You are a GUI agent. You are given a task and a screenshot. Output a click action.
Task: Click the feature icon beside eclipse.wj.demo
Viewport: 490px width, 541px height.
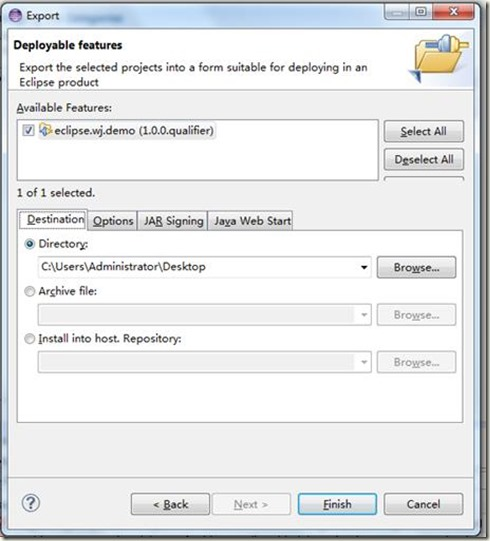pos(46,130)
